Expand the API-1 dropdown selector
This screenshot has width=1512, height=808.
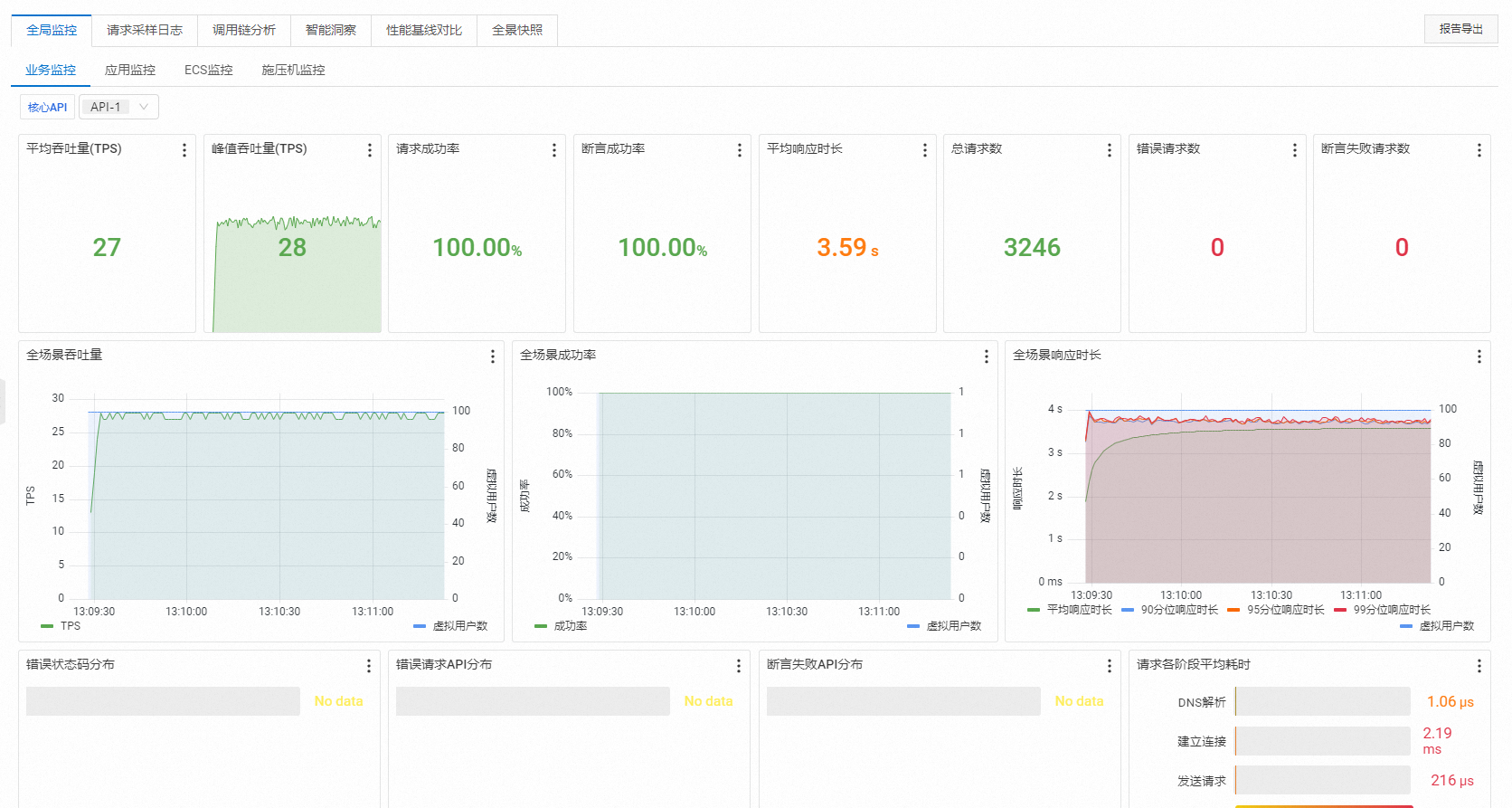pyautogui.click(x=119, y=107)
